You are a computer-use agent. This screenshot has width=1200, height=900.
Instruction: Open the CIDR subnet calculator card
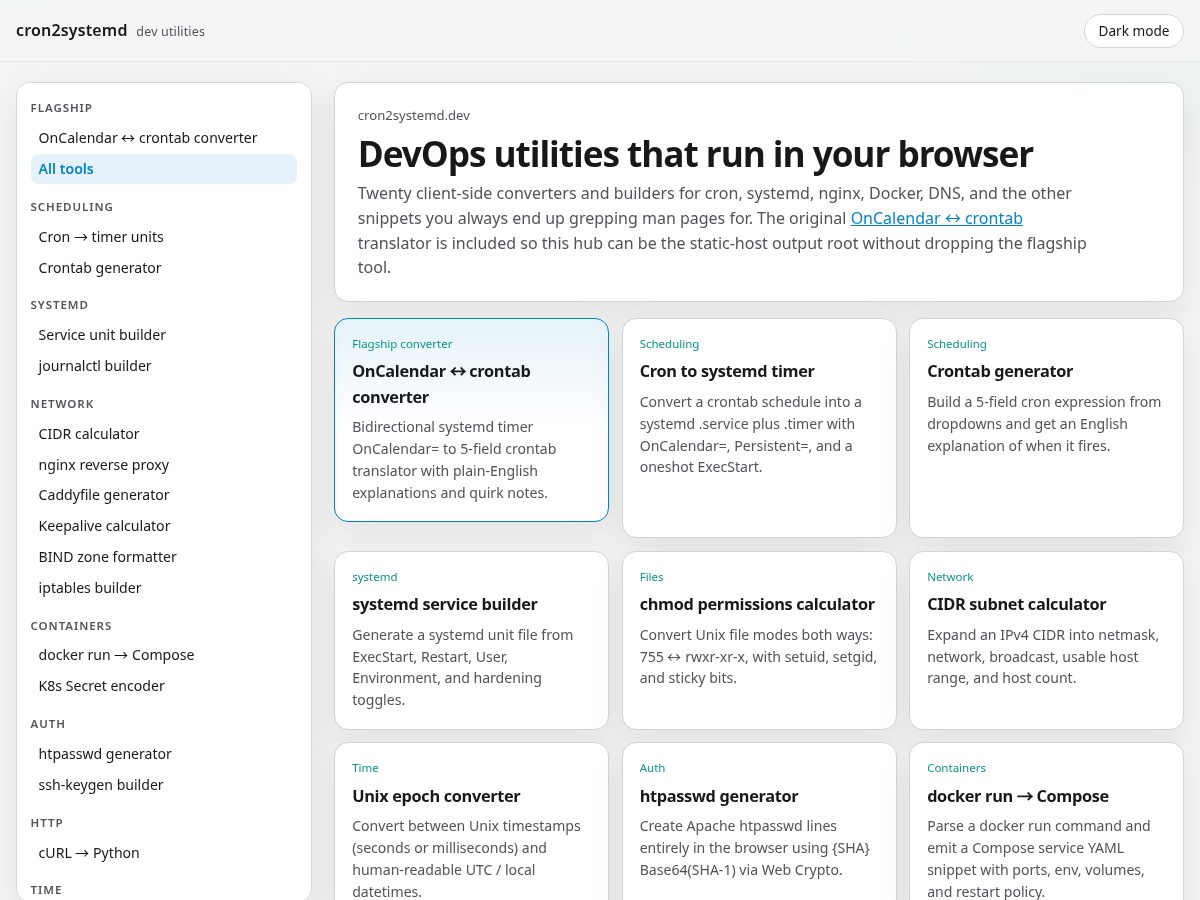point(1046,640)
